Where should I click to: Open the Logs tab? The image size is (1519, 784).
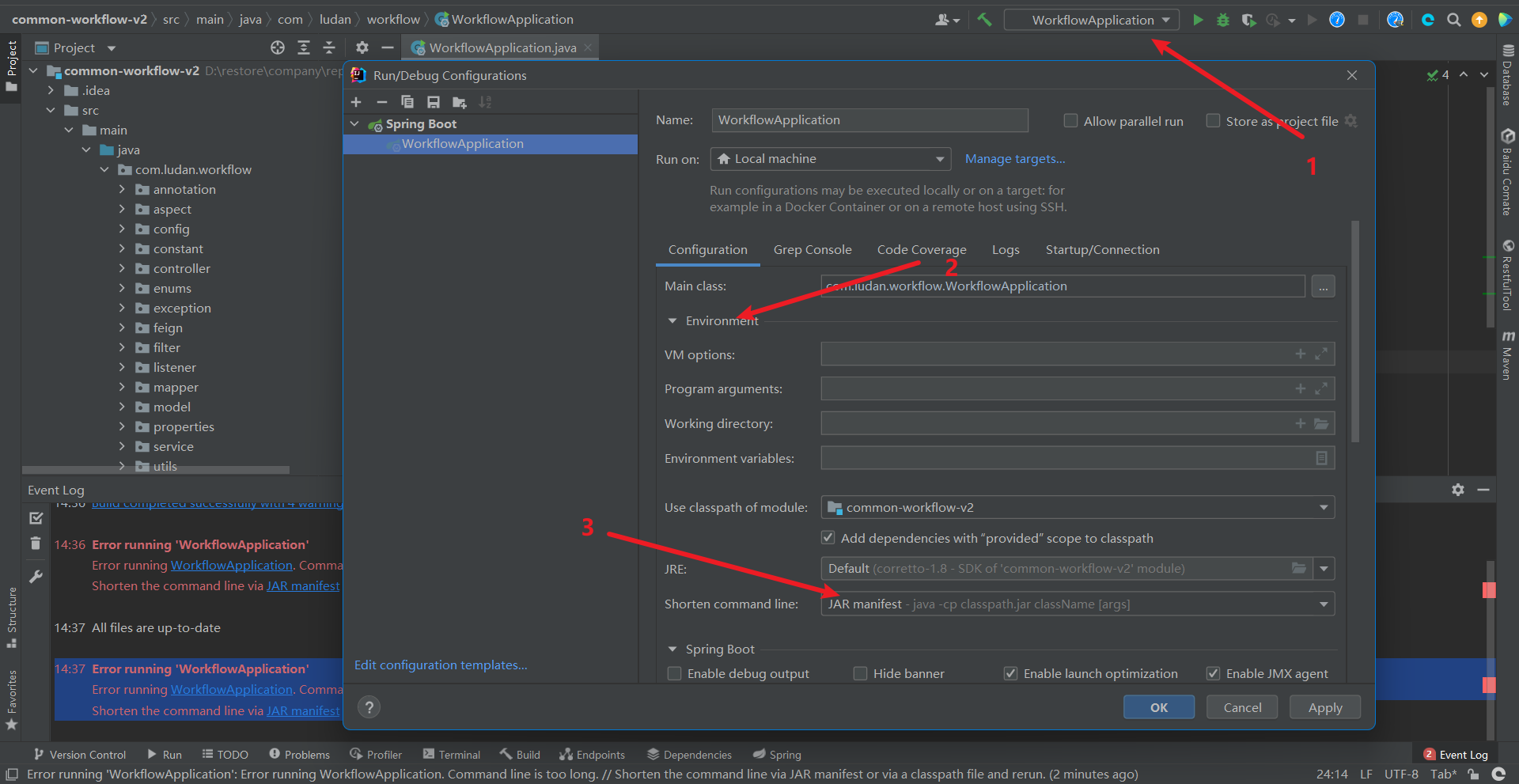(x=1005, y=250)
